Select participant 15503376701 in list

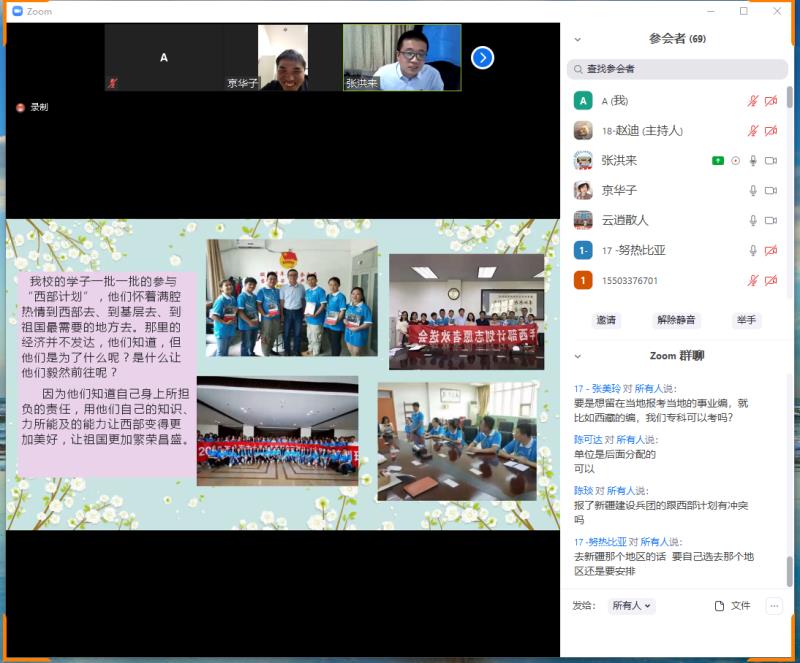click(630, 280)
